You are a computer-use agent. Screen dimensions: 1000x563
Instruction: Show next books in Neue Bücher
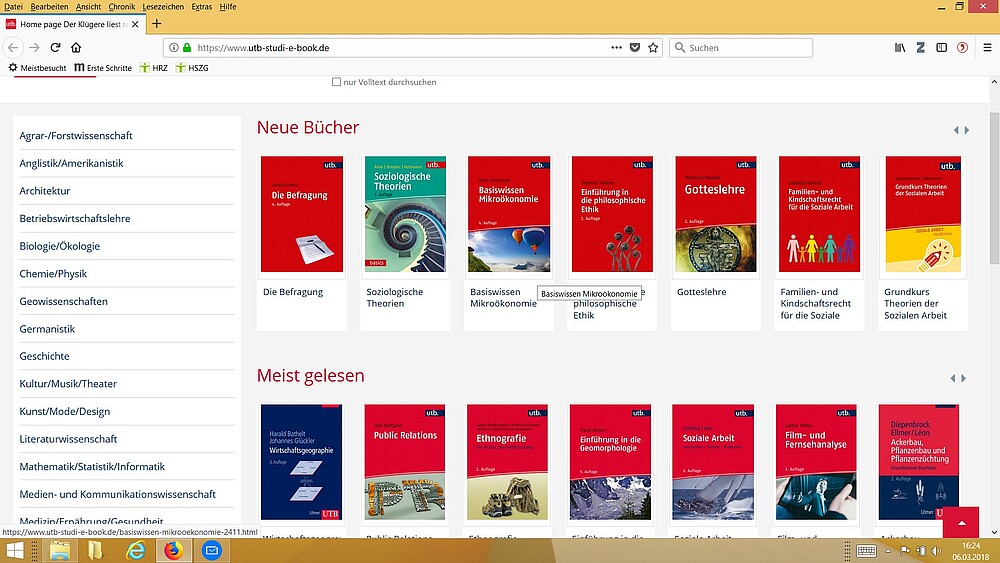pyautogui.click(x=965, y=130)
